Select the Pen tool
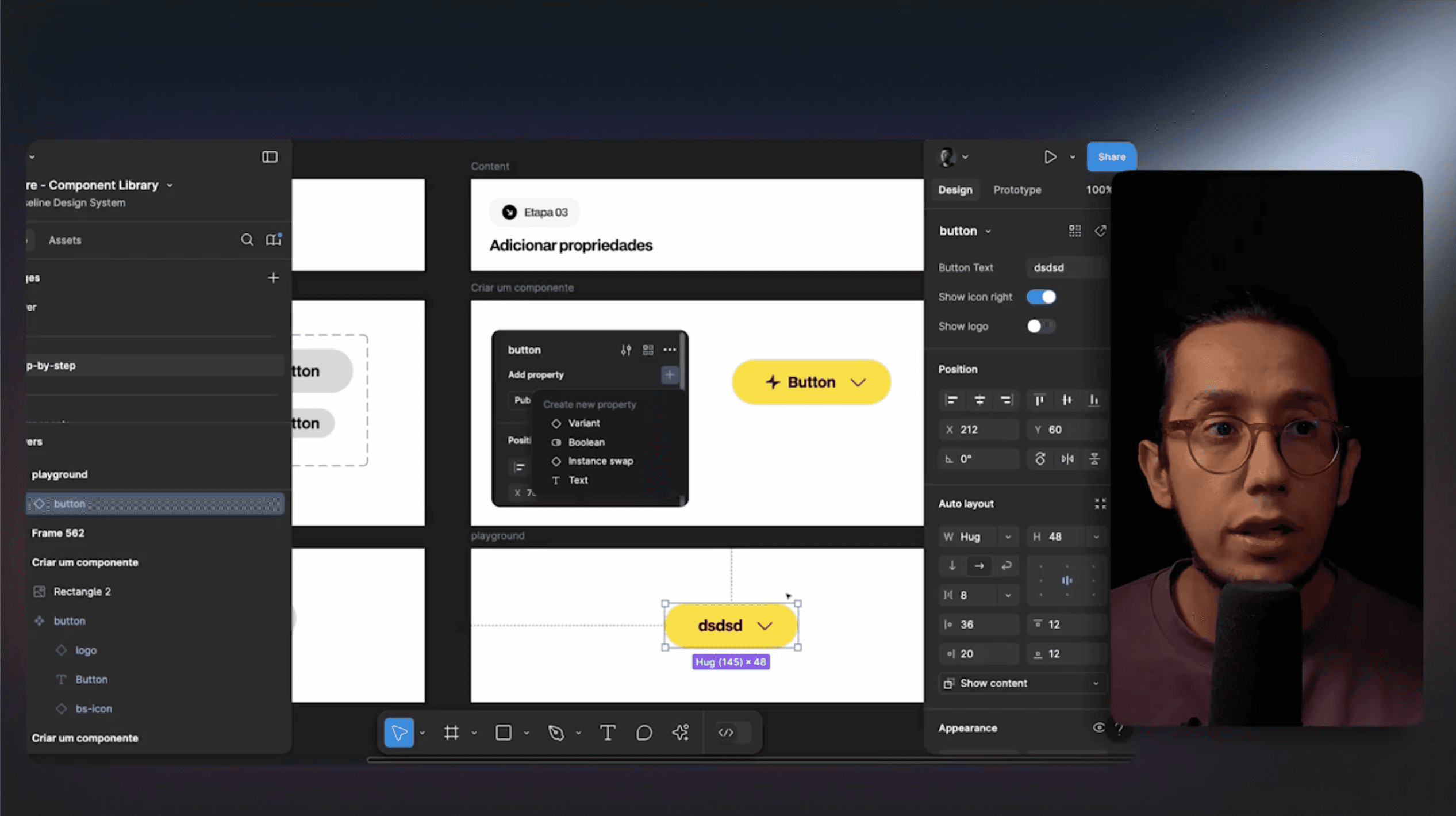This screenshot has width=1456, height=816. click(555, 732)
